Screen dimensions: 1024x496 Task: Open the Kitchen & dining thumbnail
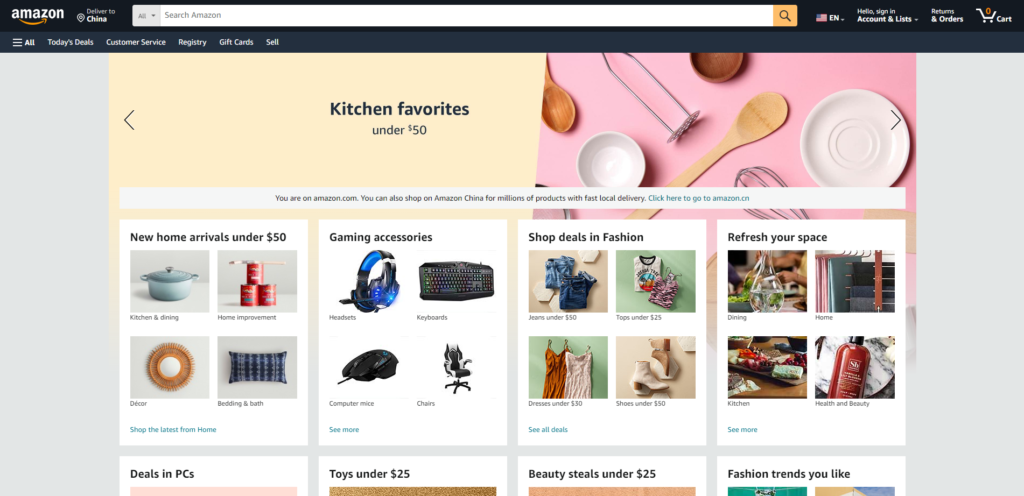[170, 281]
